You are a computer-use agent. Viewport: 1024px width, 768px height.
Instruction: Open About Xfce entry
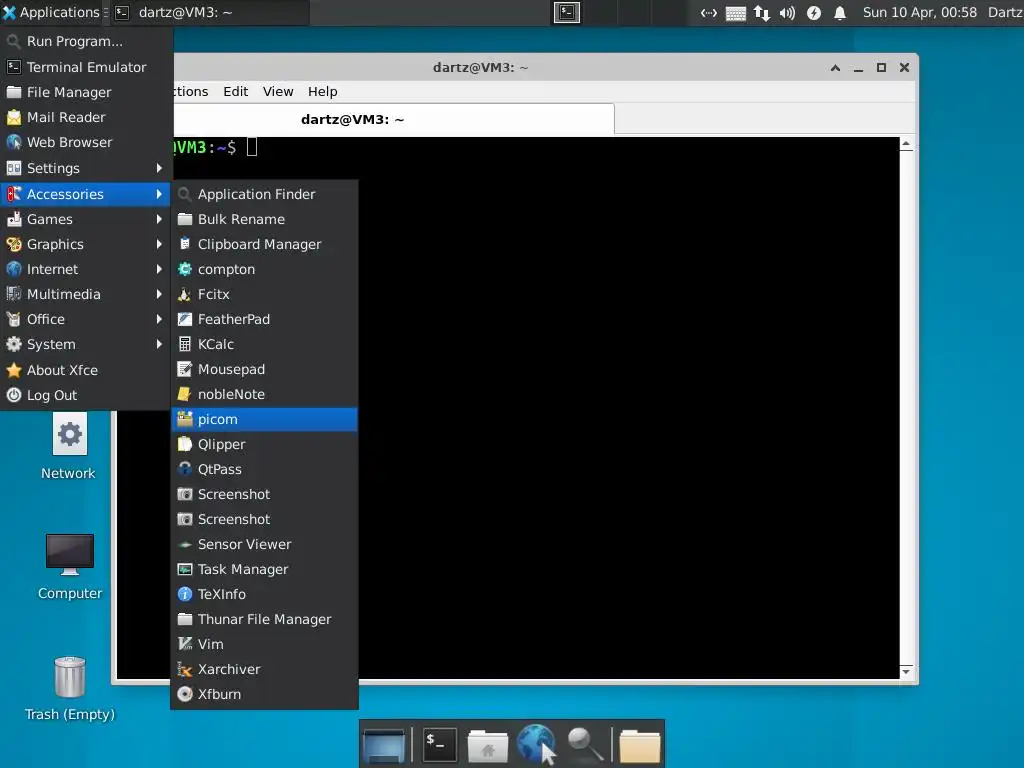(86, 370)
